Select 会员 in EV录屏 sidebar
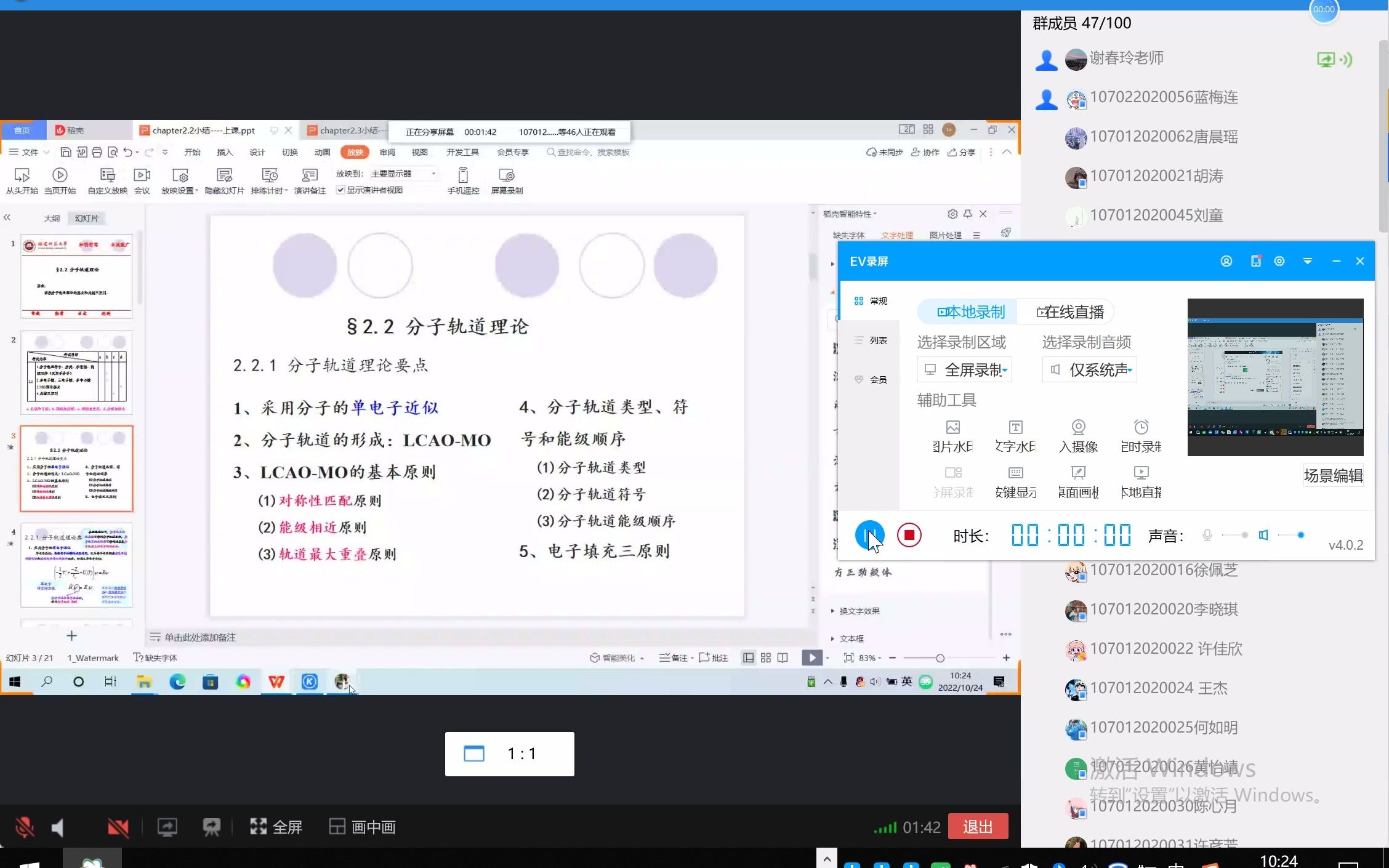This screenshot has height=868, width=1389. (871, 380)
